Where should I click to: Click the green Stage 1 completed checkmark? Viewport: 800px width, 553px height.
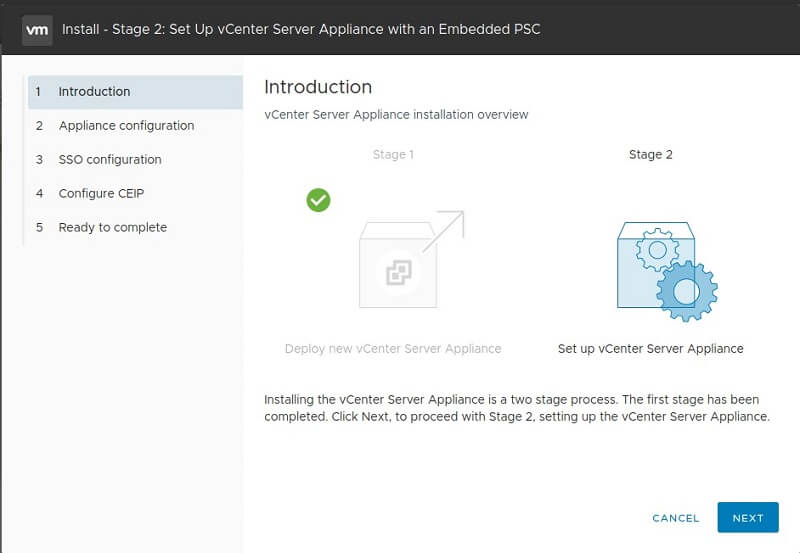click(318, 200)
